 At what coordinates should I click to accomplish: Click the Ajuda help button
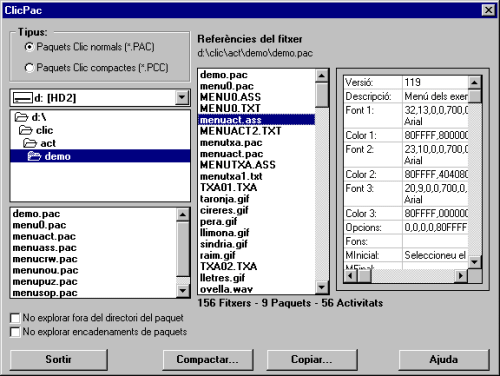click(x=444, y=360)
